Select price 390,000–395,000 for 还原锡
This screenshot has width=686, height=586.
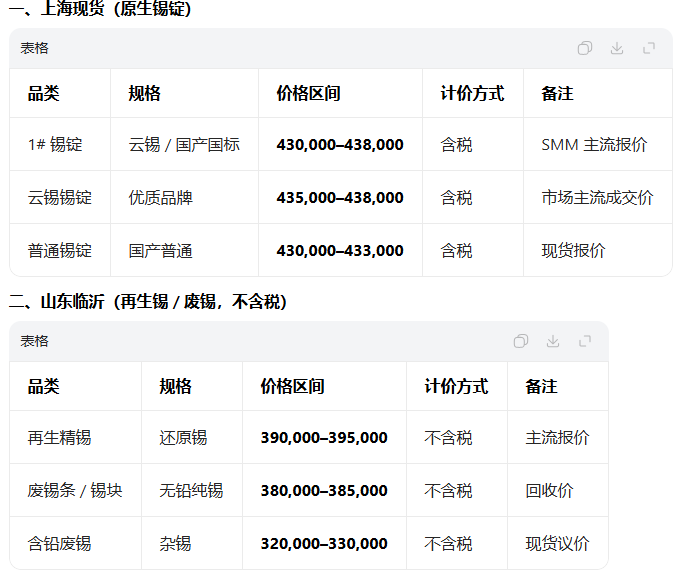tap(324, 438)
